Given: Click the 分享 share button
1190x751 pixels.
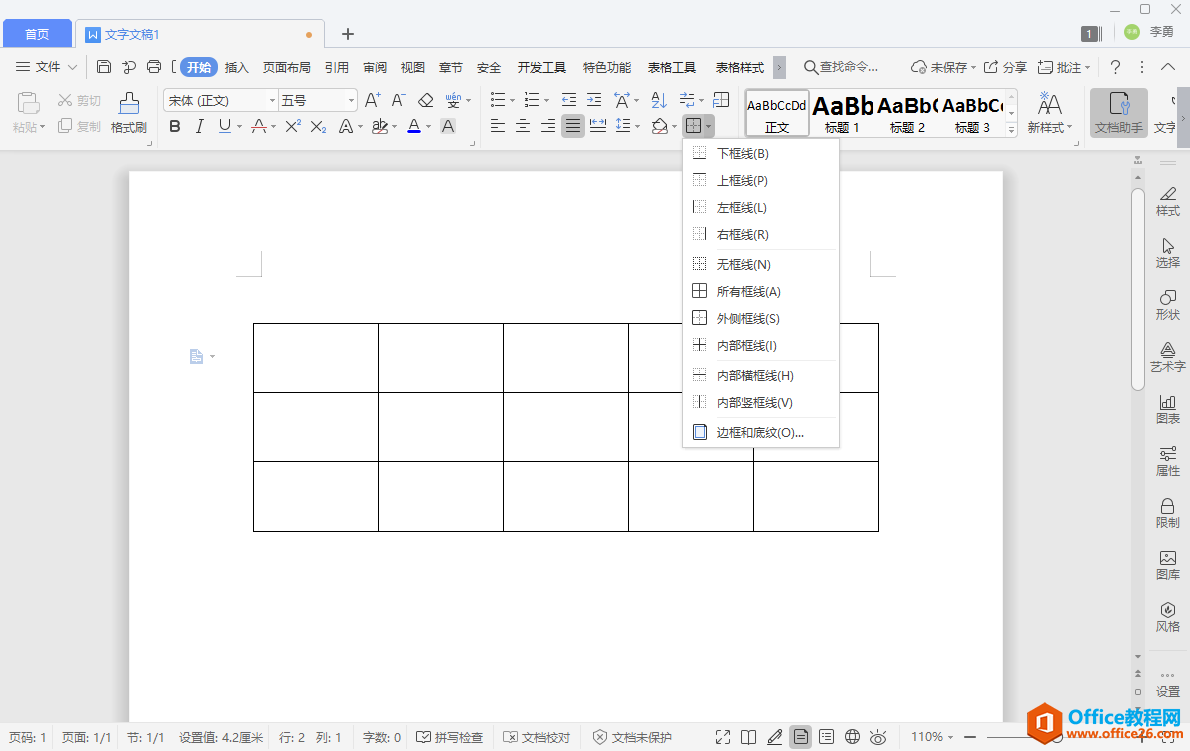Looking at the screenshot, I should [1005, 68].
